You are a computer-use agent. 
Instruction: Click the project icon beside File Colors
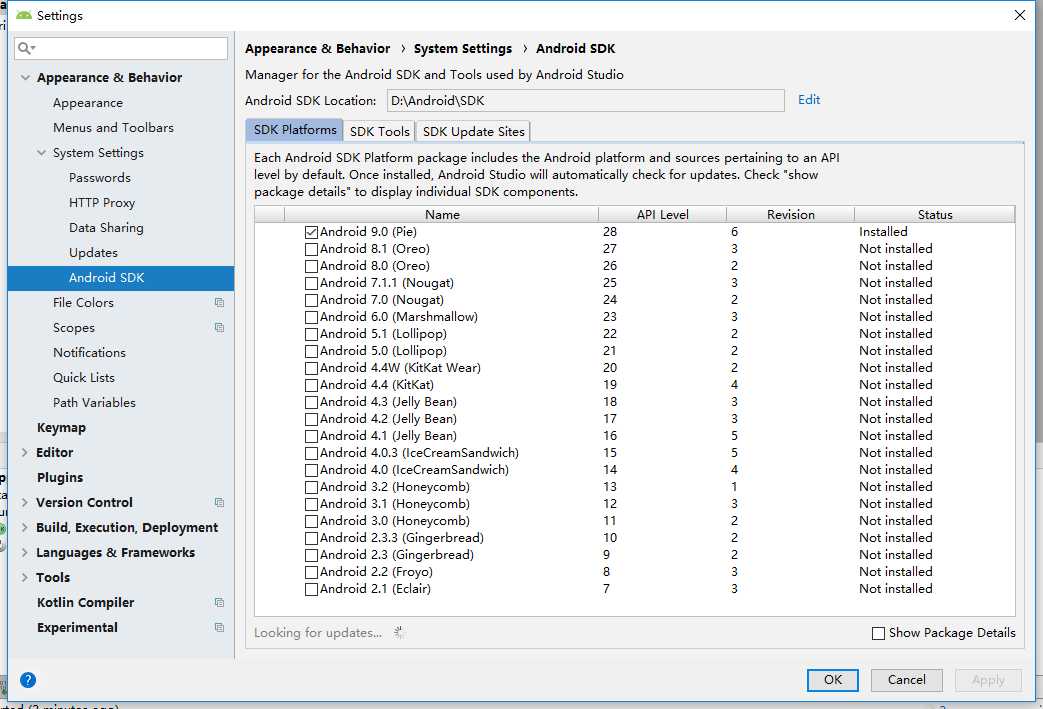pyautogui.click(x=219, y=302)
